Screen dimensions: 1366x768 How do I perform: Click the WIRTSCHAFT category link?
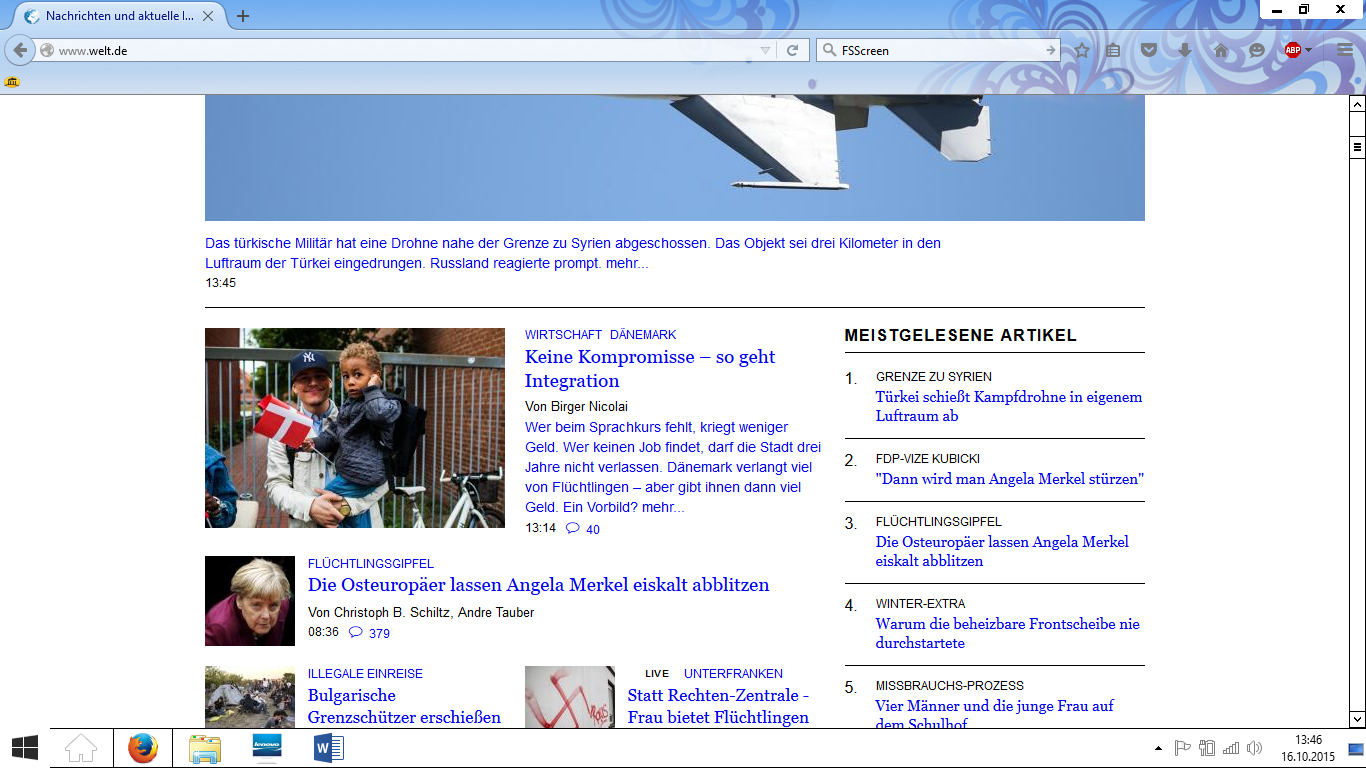[x=563, y=335]
